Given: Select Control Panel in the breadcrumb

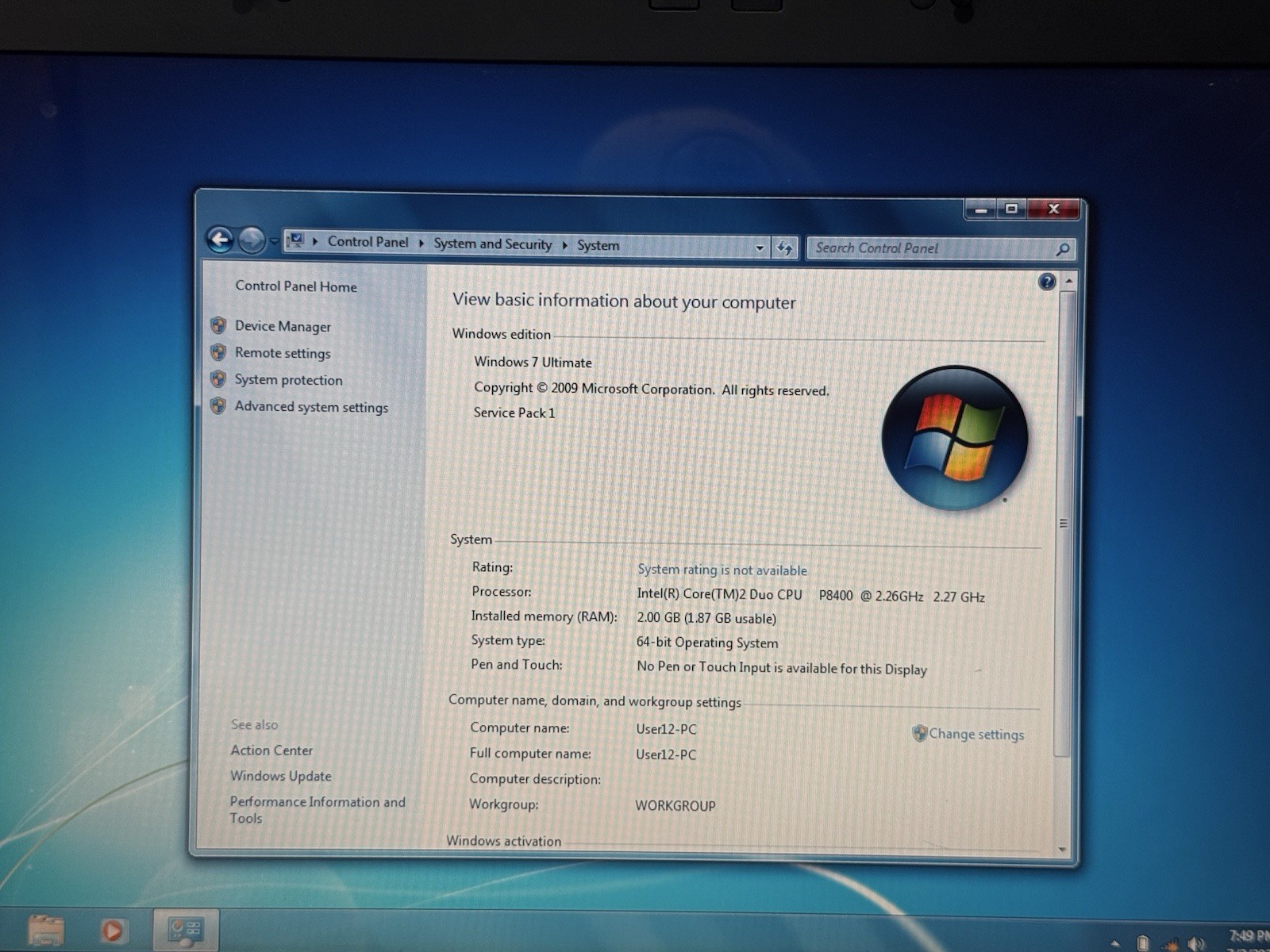Looking at the screenshot, I should tap(368, 242).
